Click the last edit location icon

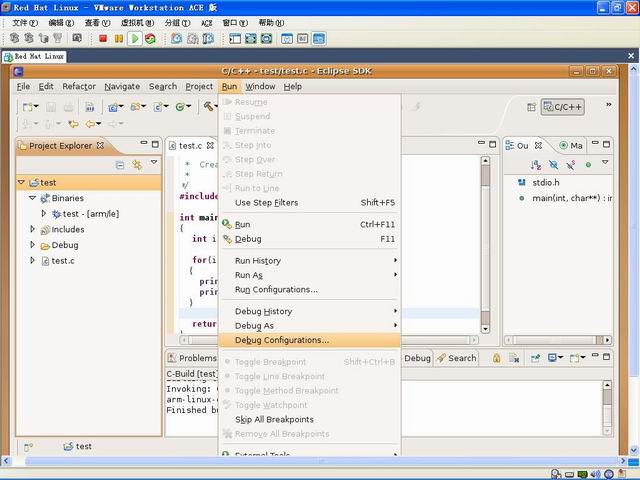point(73,124)
